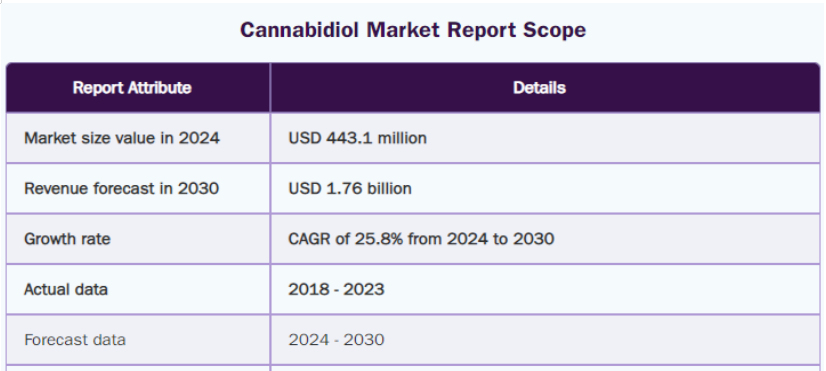The height and width of the screenshot is (371, 826).
Task: Click the Cannabidiol Market Report Scope title
Action: coord(412,30)
